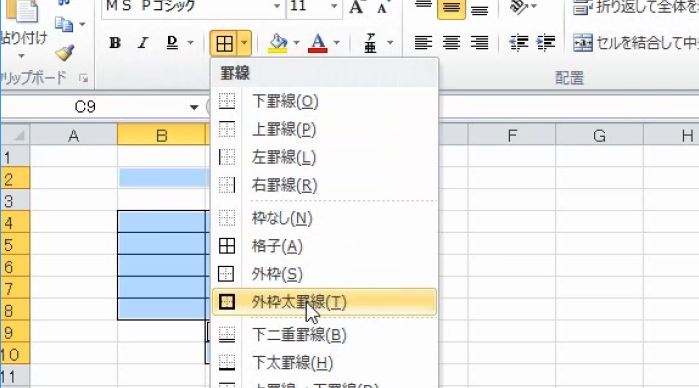Screen dimensions: 699x388
Task: Select row 1 header
Action: coord(15,157)
